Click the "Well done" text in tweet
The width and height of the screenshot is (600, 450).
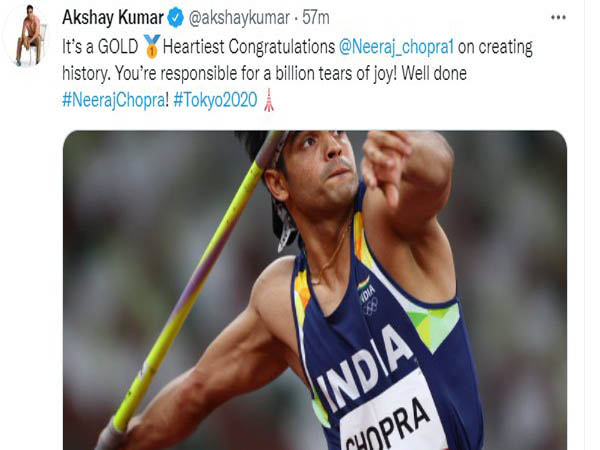coord(434,73)
